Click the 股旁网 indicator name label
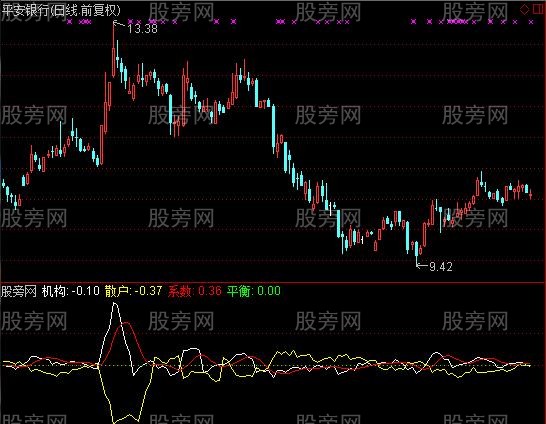The width and height of the screenshot is (546, 424). (18, 291)
